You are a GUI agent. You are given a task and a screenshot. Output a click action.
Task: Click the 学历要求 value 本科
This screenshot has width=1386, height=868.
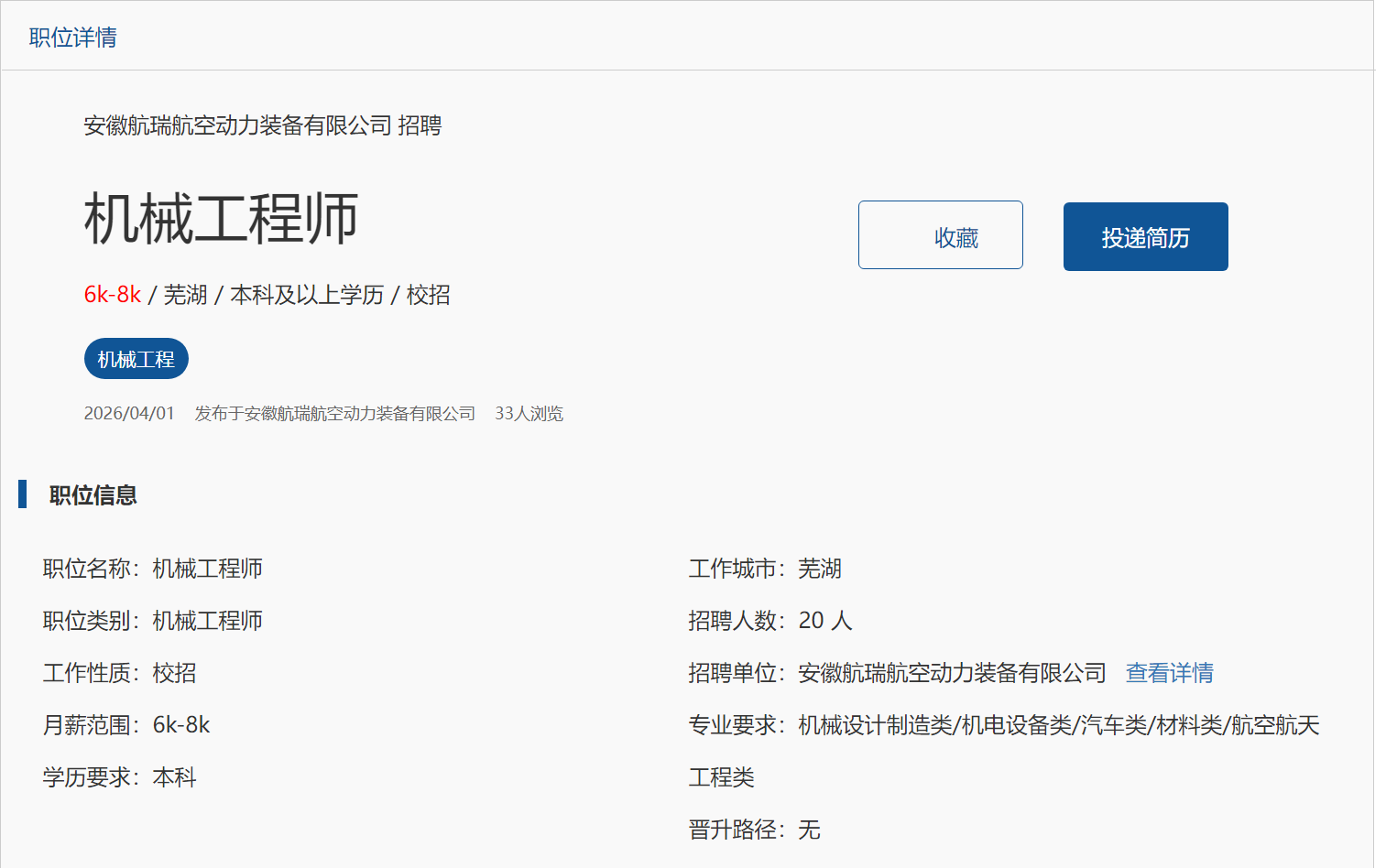click(x=174, y=777)
